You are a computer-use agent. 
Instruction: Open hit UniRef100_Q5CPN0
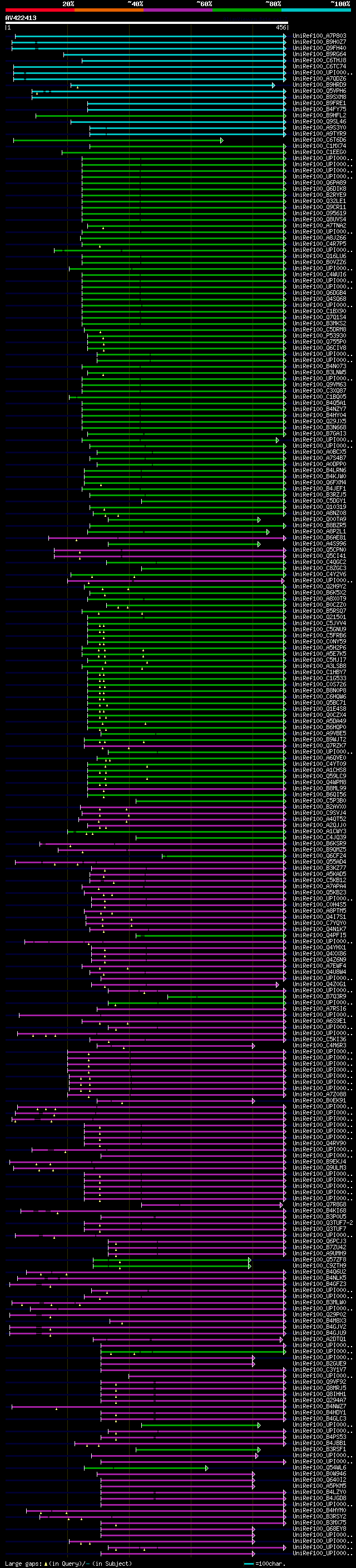click(319, 550)
